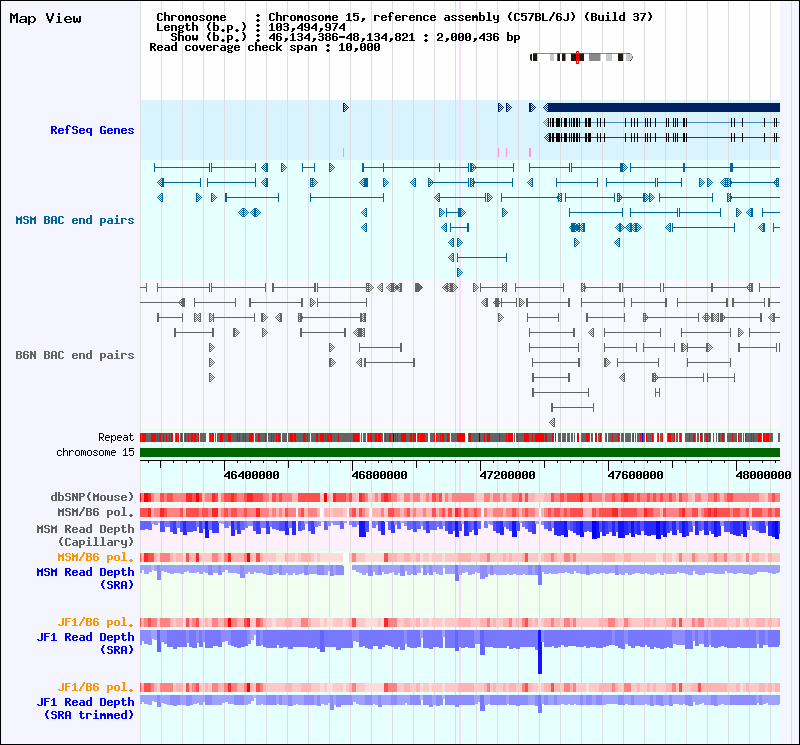Click the MSM Read Depth (Capillary) label
Viewport: 800px width, 745px height.
85,535
